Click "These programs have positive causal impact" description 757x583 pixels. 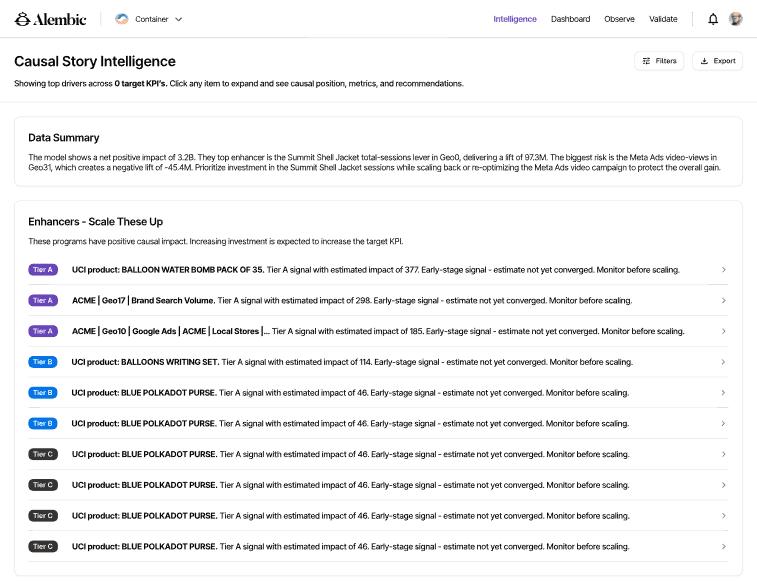[x=216, y=241]
